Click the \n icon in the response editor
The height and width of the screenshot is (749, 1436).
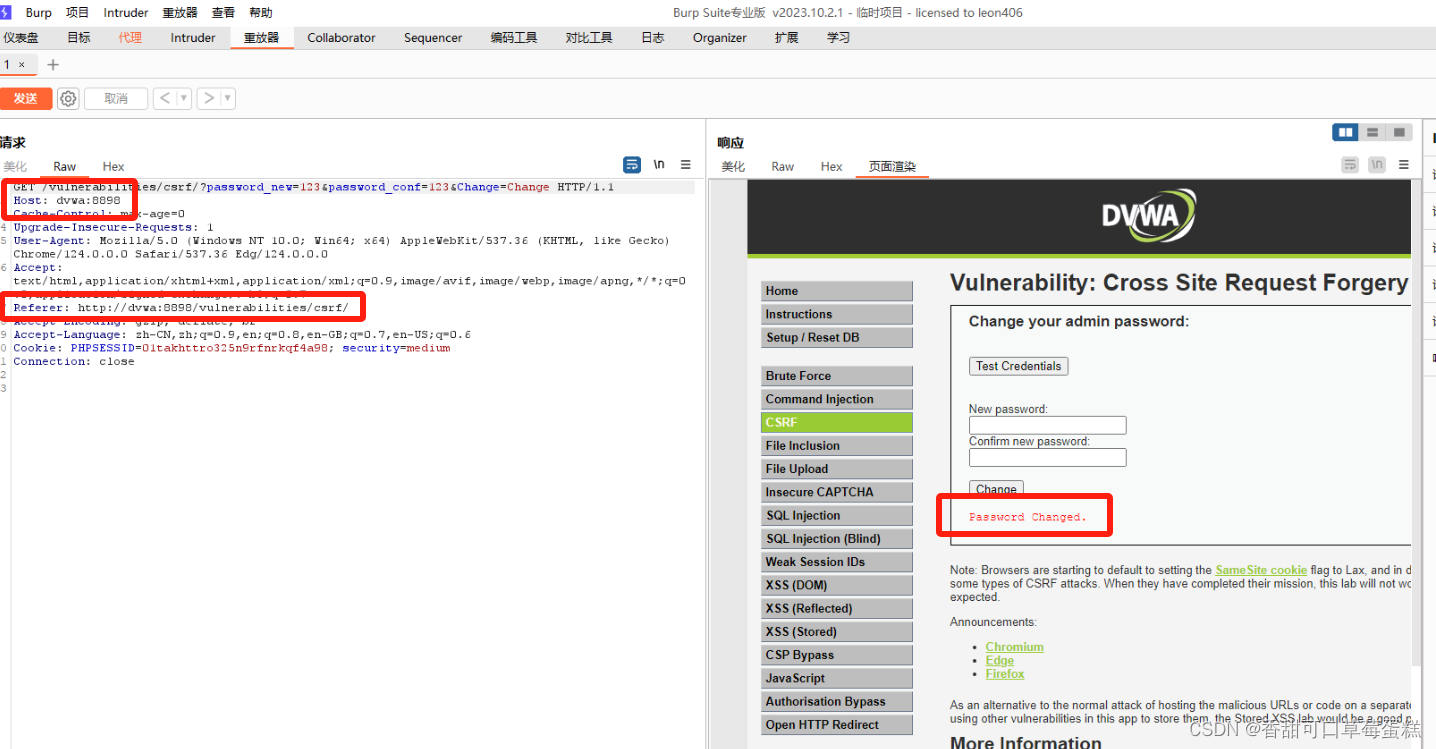(1376, 165)
